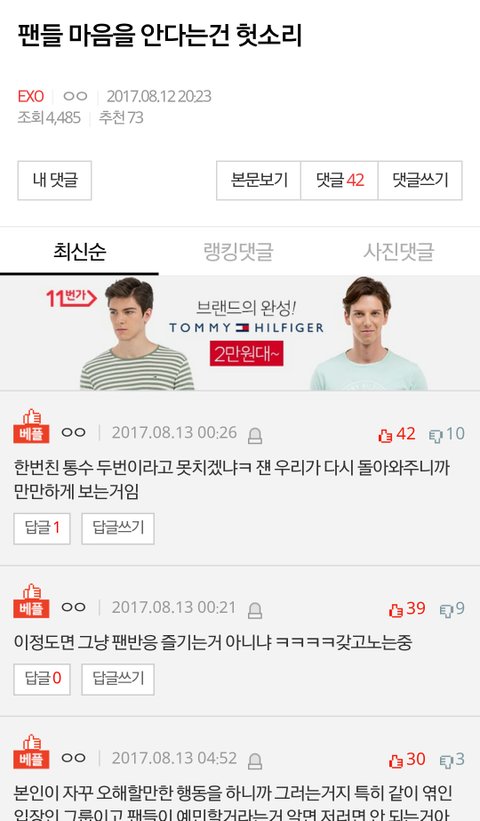
Task: Expand the 답글 1 replies on the first comment
Action: (42, 528)
